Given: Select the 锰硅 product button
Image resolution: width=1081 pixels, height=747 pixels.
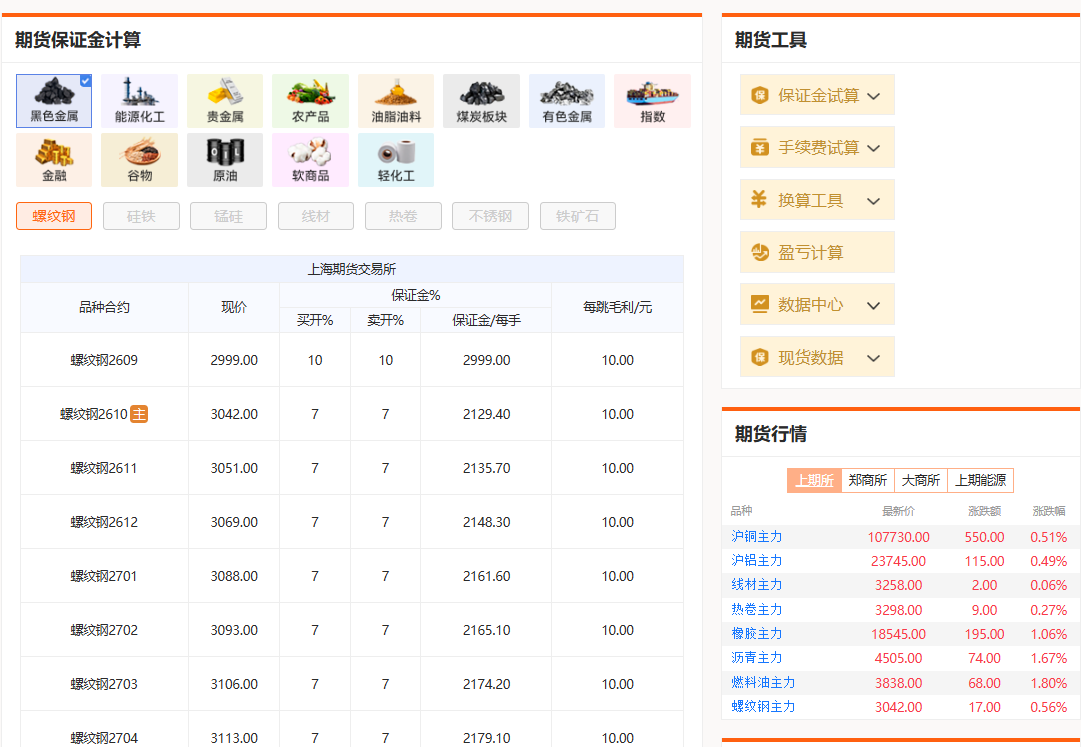Looking at the screenshot, I should coord(228,216).
